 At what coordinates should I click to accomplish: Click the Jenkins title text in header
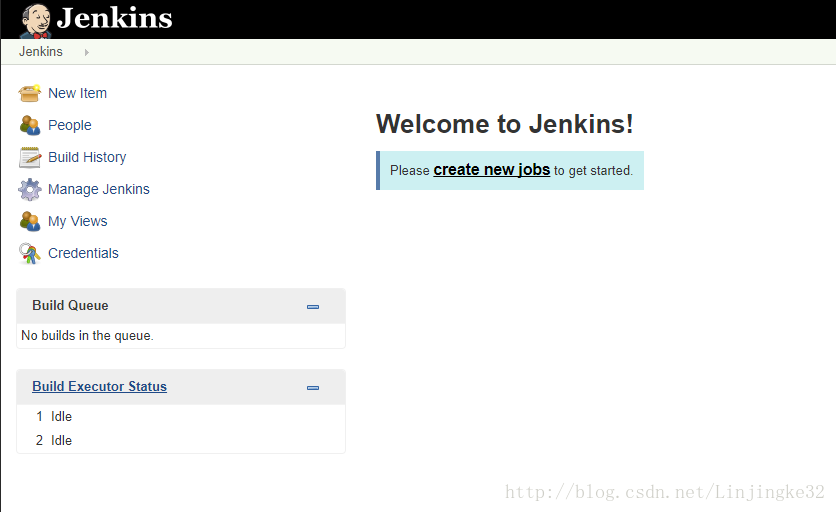tap(115, 18)
